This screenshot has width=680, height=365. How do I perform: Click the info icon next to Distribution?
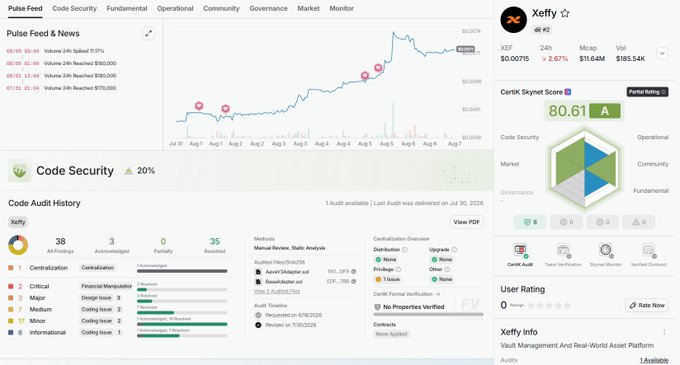[405, 250]
